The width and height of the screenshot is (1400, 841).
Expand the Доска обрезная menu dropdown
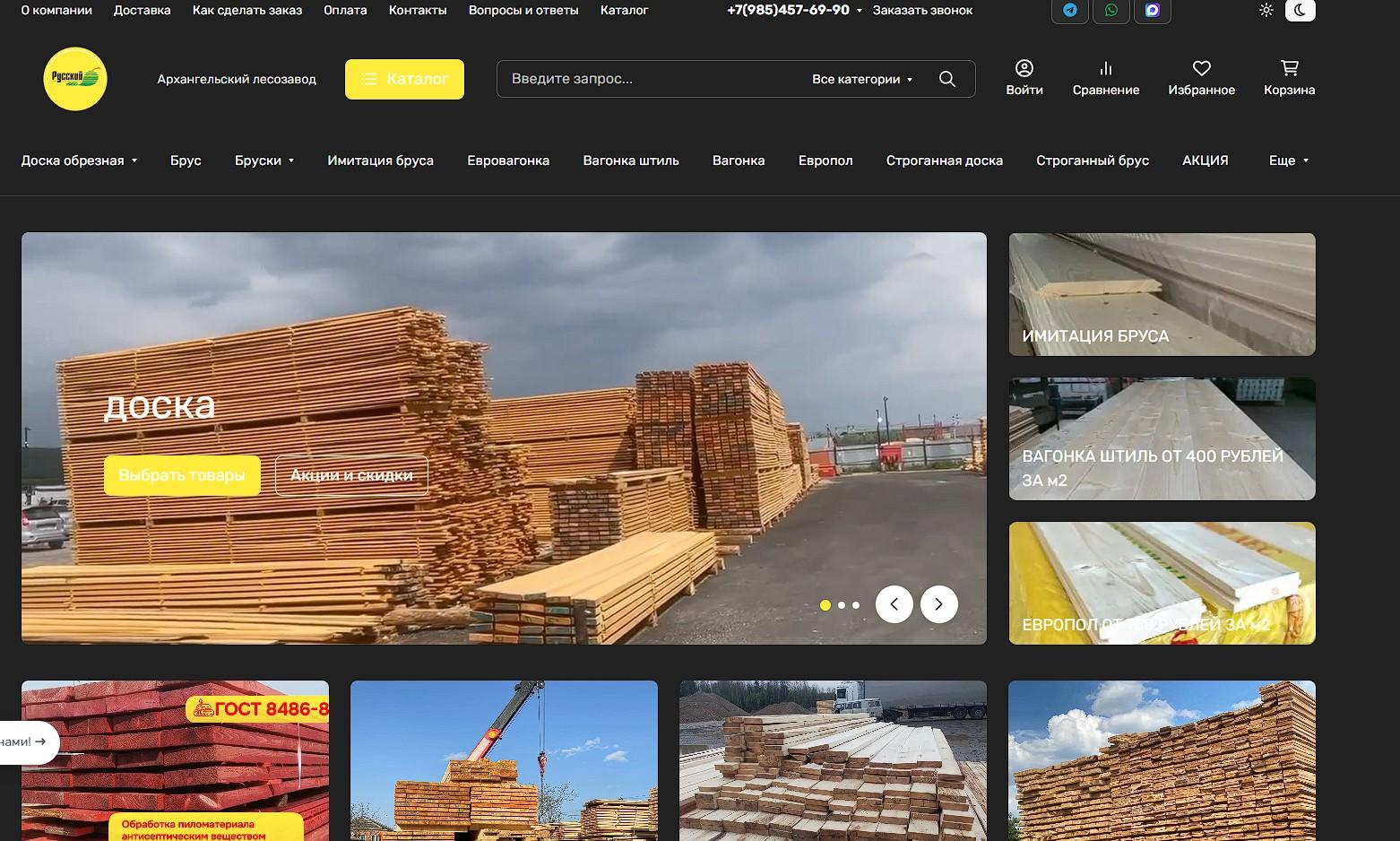[79, 160]
